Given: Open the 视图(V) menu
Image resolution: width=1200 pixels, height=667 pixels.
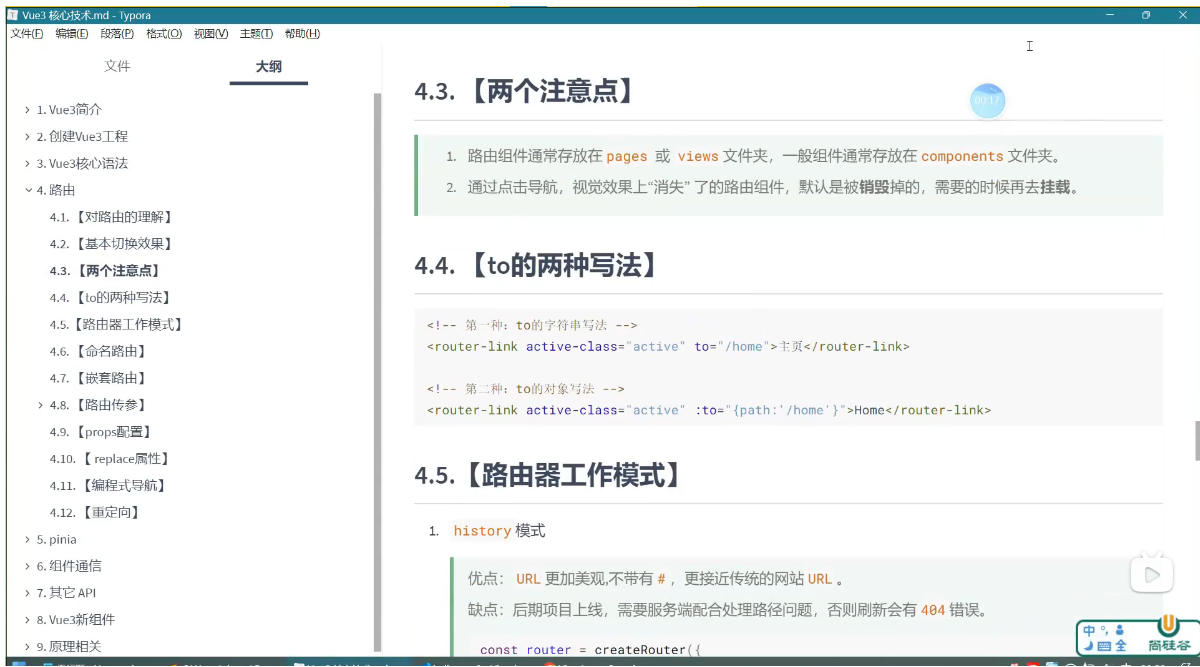Looking at the screenshot, I should click(211, 33).
